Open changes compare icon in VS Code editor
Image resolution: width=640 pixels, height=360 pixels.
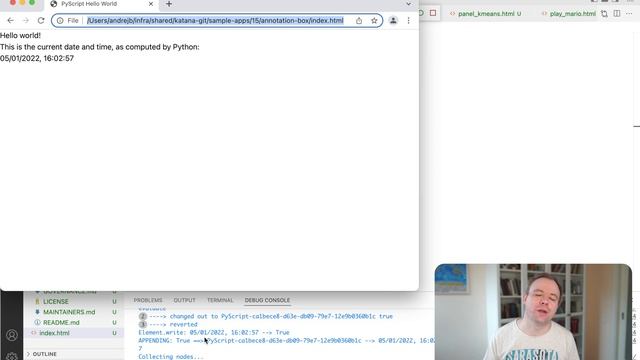click(604, 13)
